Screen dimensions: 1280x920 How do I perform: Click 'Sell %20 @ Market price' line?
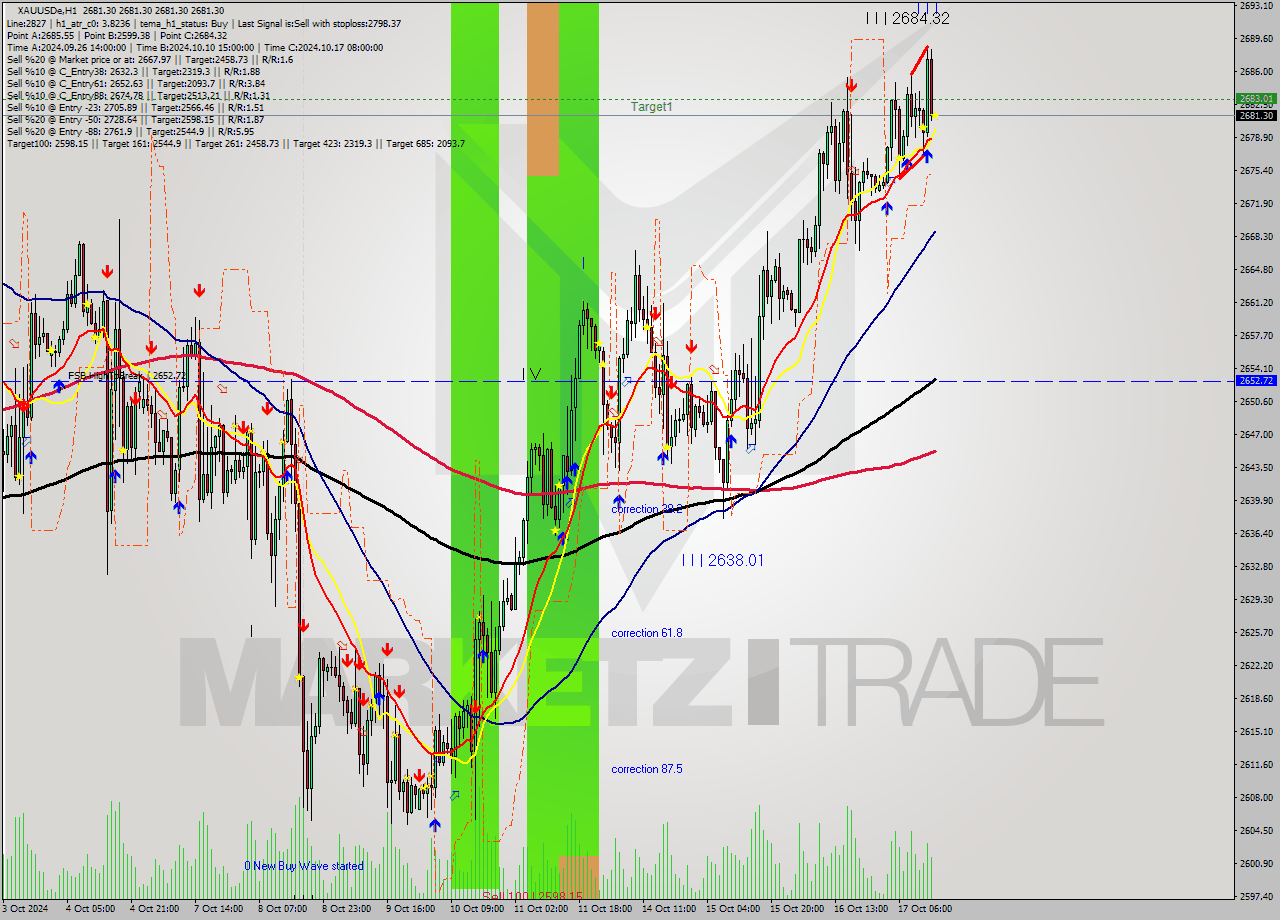[x=150, y=59]
